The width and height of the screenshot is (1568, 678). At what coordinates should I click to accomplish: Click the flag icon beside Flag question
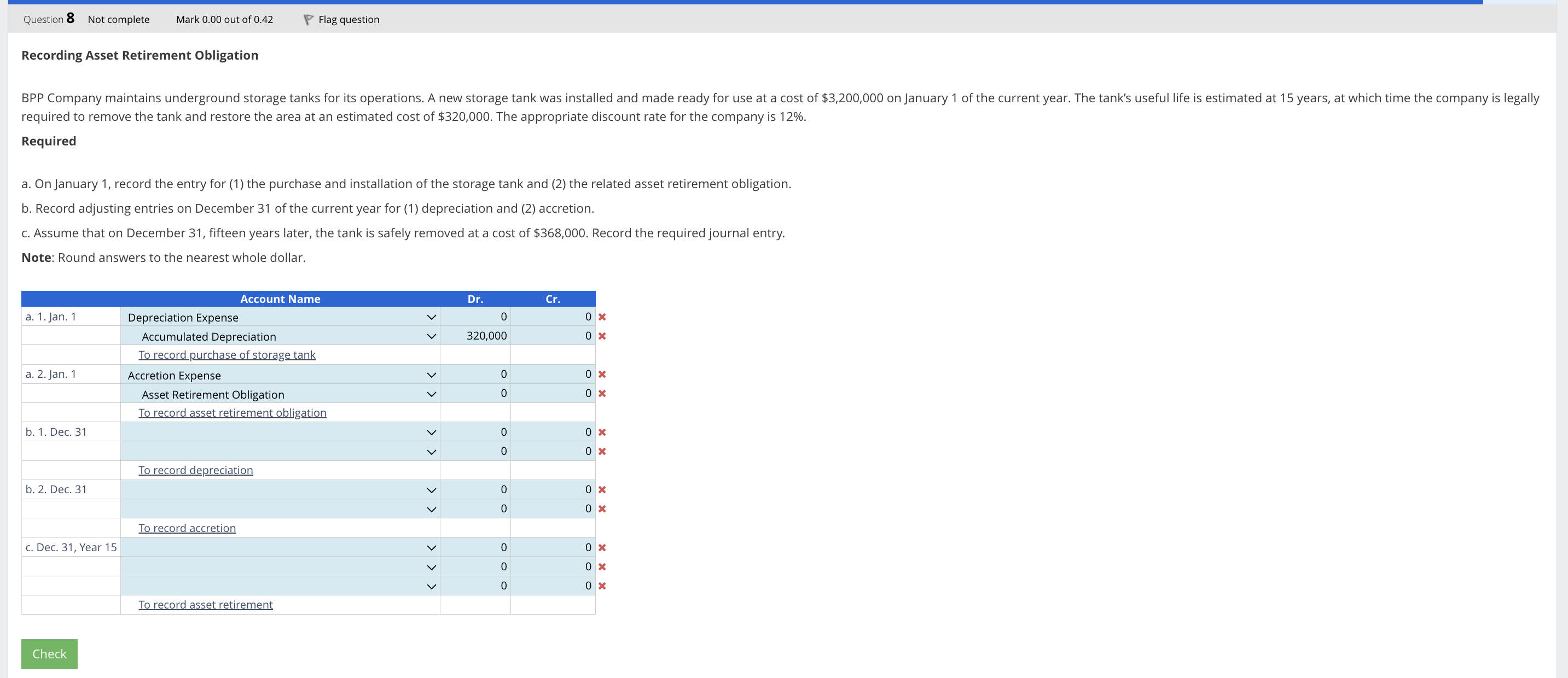coord(307,19)
